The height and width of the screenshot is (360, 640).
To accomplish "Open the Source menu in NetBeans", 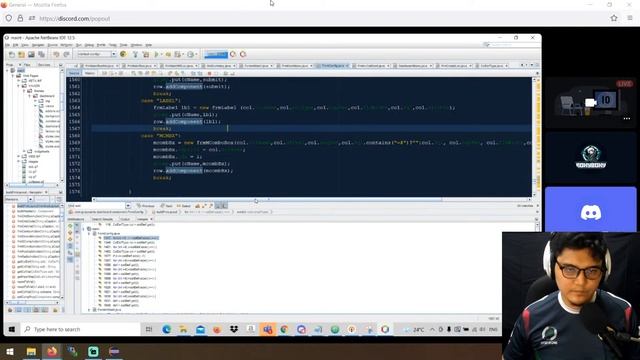I will click(x=52, y=45).
